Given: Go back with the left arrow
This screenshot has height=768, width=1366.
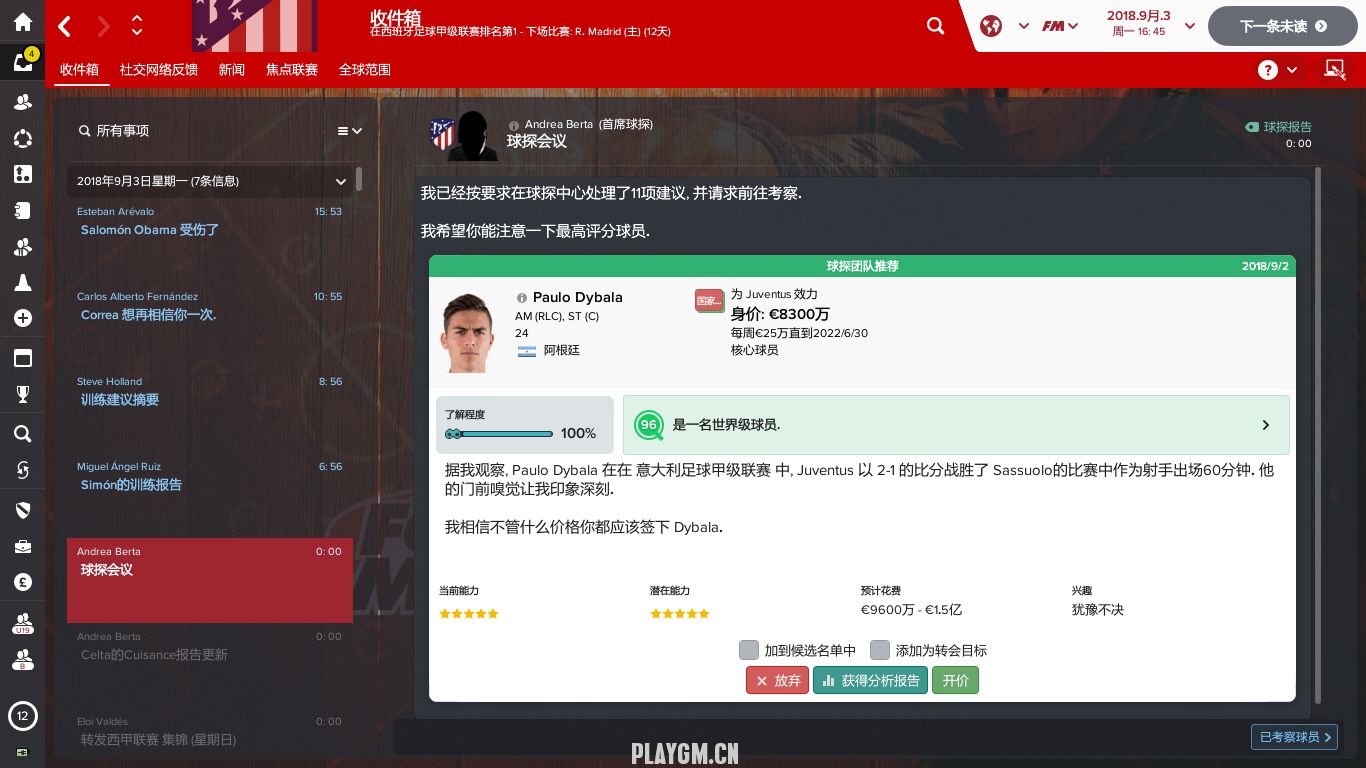Looking at the screenshot, I should pos(65,26).
